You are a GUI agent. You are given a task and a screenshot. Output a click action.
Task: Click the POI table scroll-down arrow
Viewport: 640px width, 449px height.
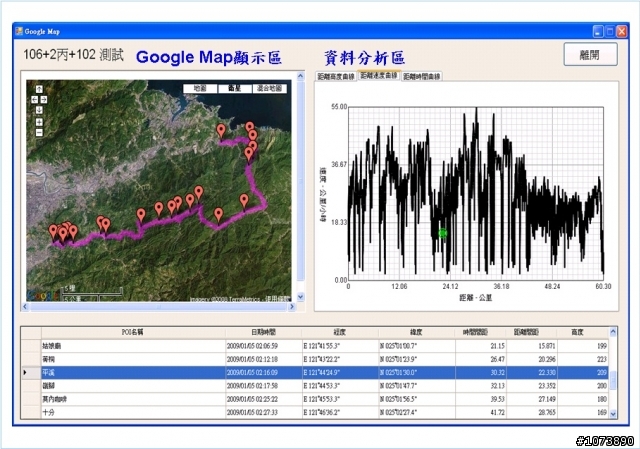[613, 414]
